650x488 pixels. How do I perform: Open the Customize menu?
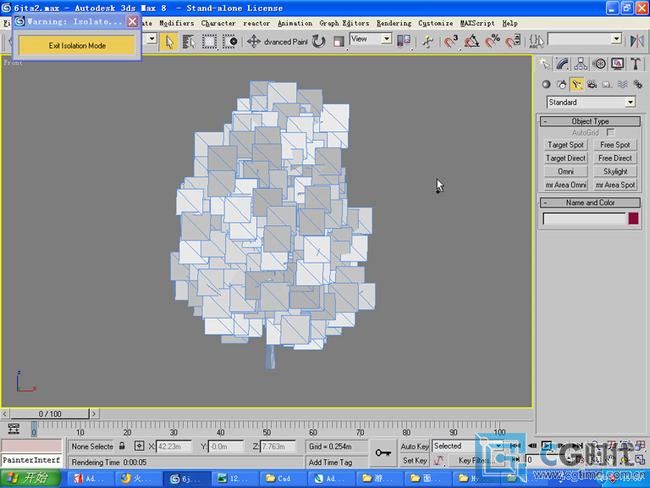point(435,23)
